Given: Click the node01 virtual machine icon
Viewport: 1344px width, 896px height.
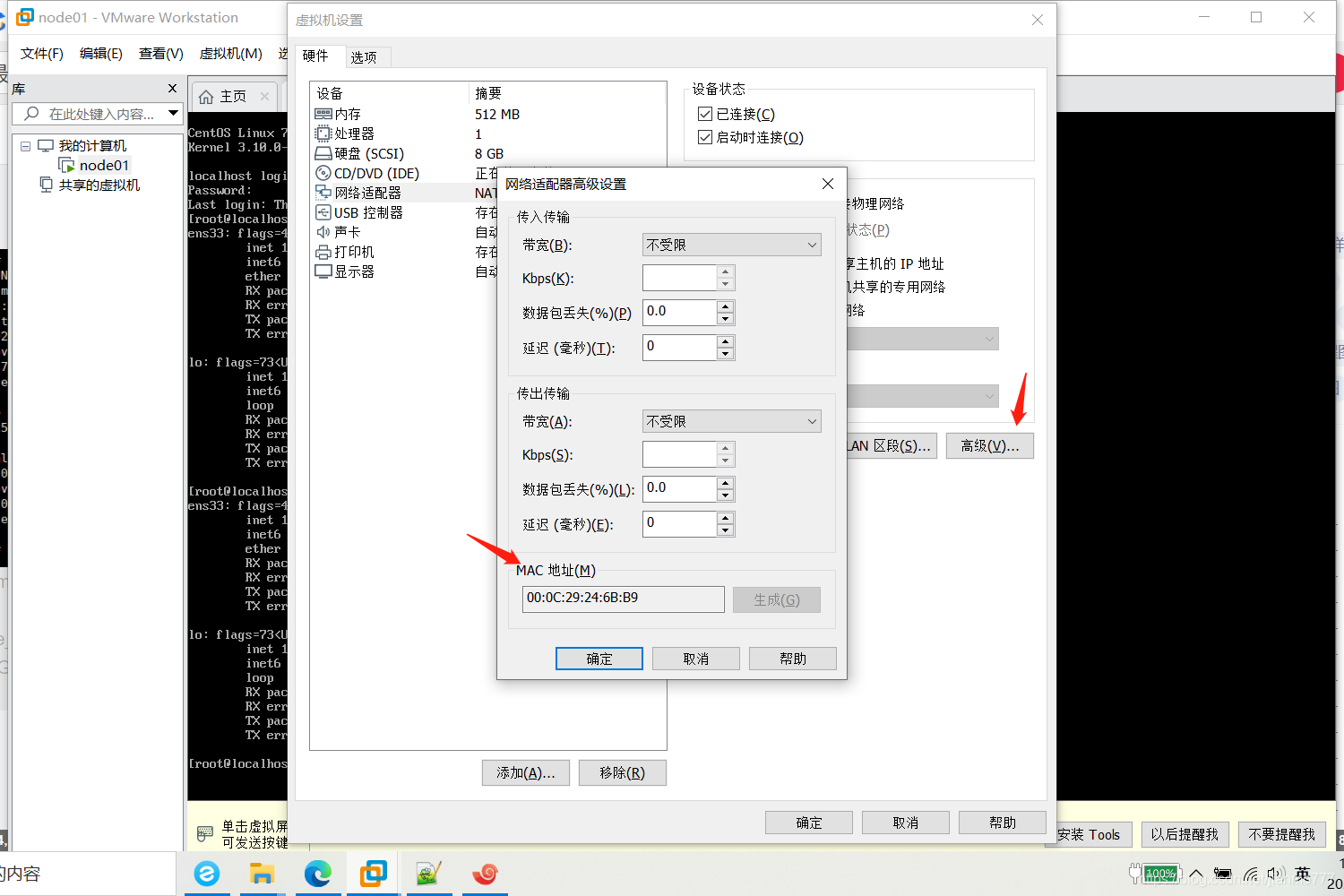Looking at the screenshot, I should (x=66, y=166).
